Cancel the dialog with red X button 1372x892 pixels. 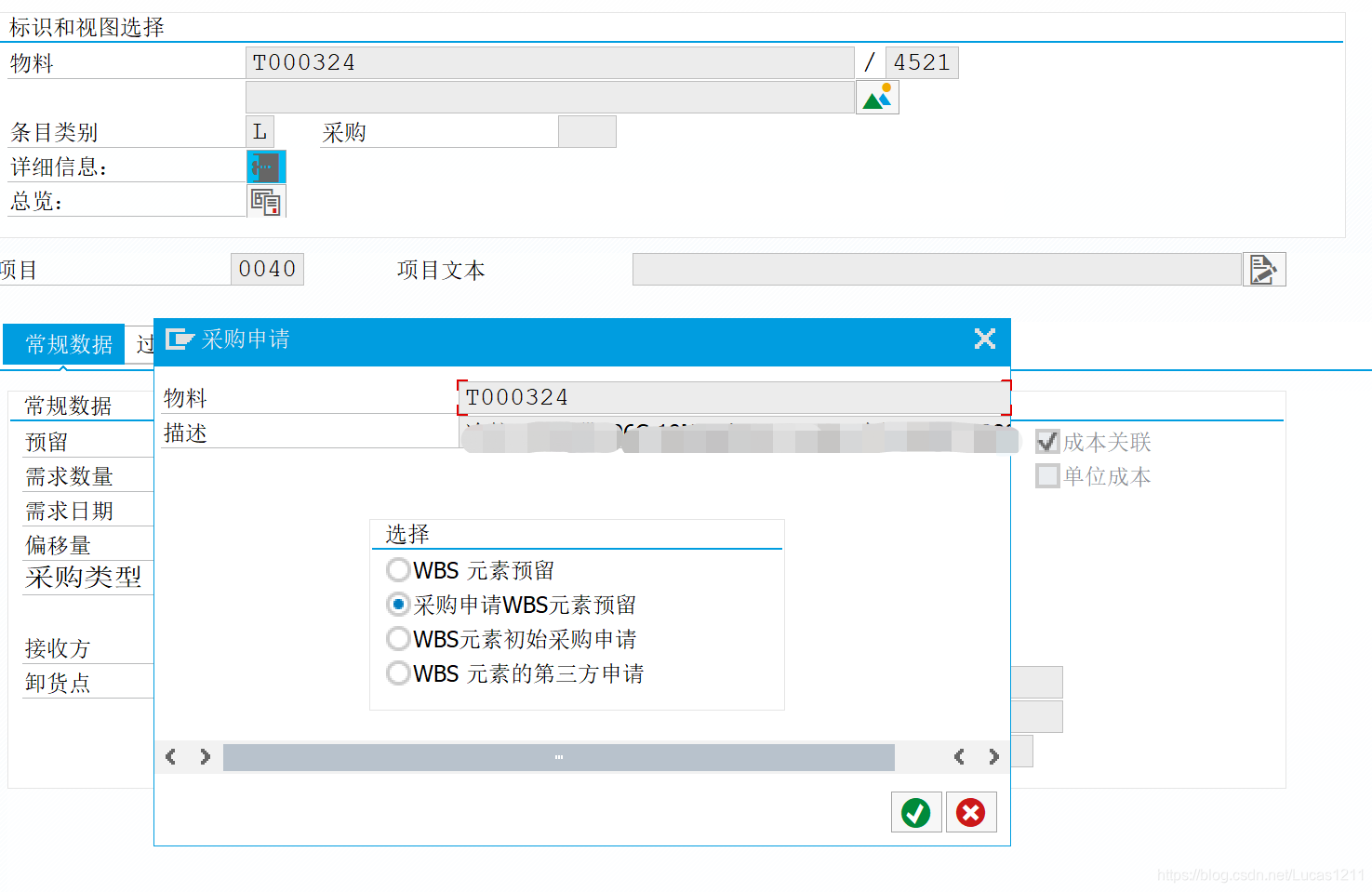coord(971,813)
